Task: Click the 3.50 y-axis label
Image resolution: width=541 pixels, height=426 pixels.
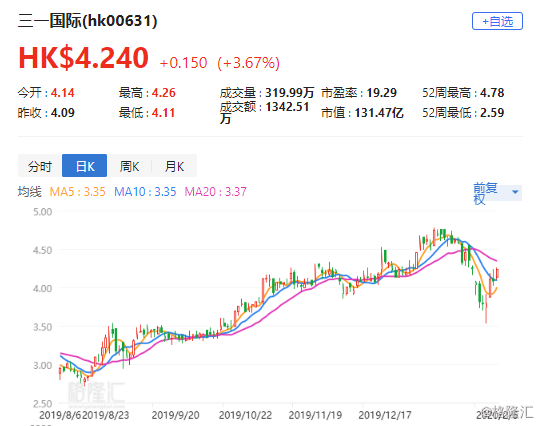Action: click(x=42, y=327)
